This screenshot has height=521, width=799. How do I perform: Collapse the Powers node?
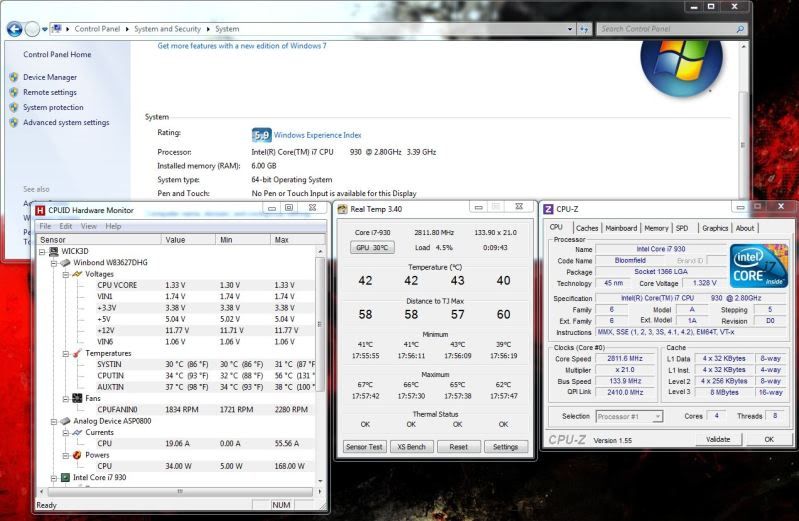coord(66,455)
